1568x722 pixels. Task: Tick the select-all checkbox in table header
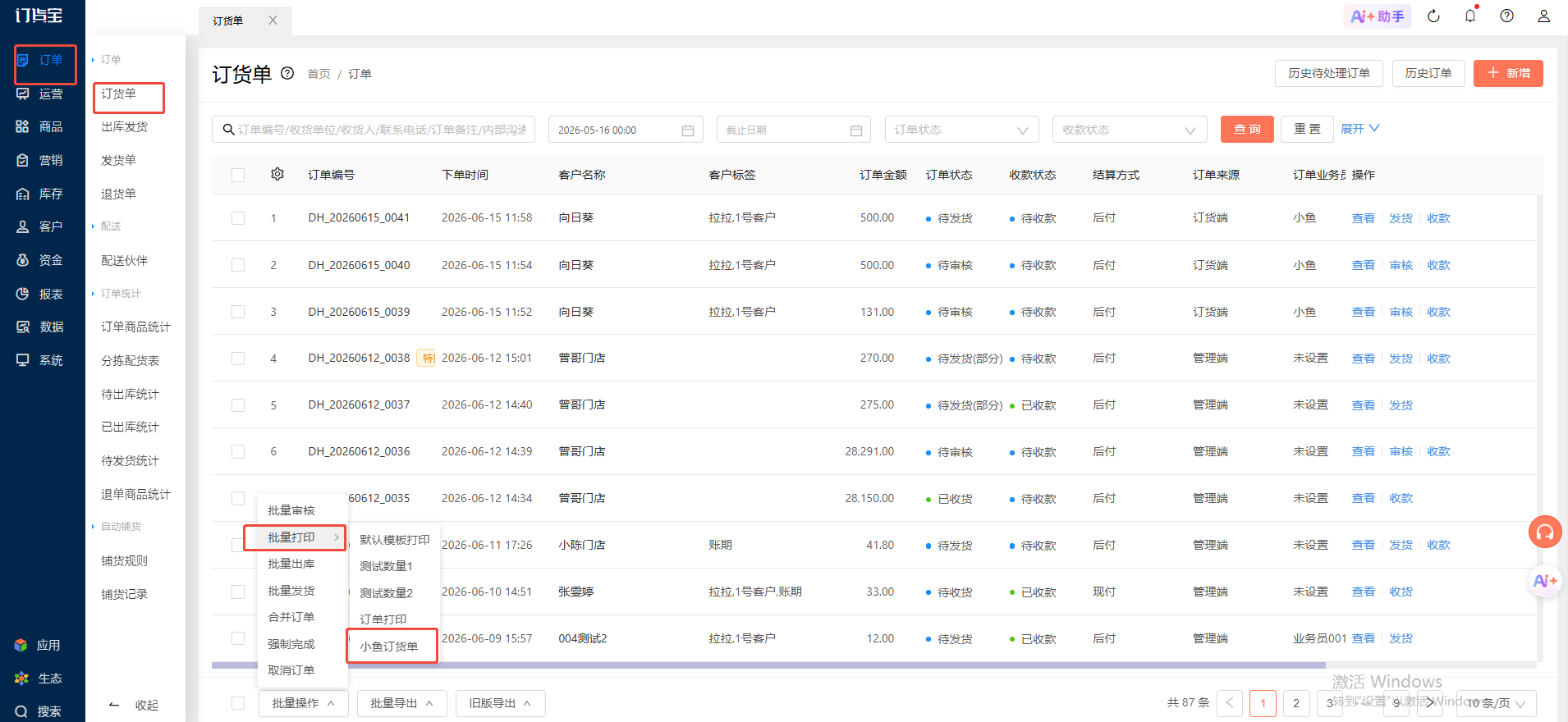click(x=238, y=175)
